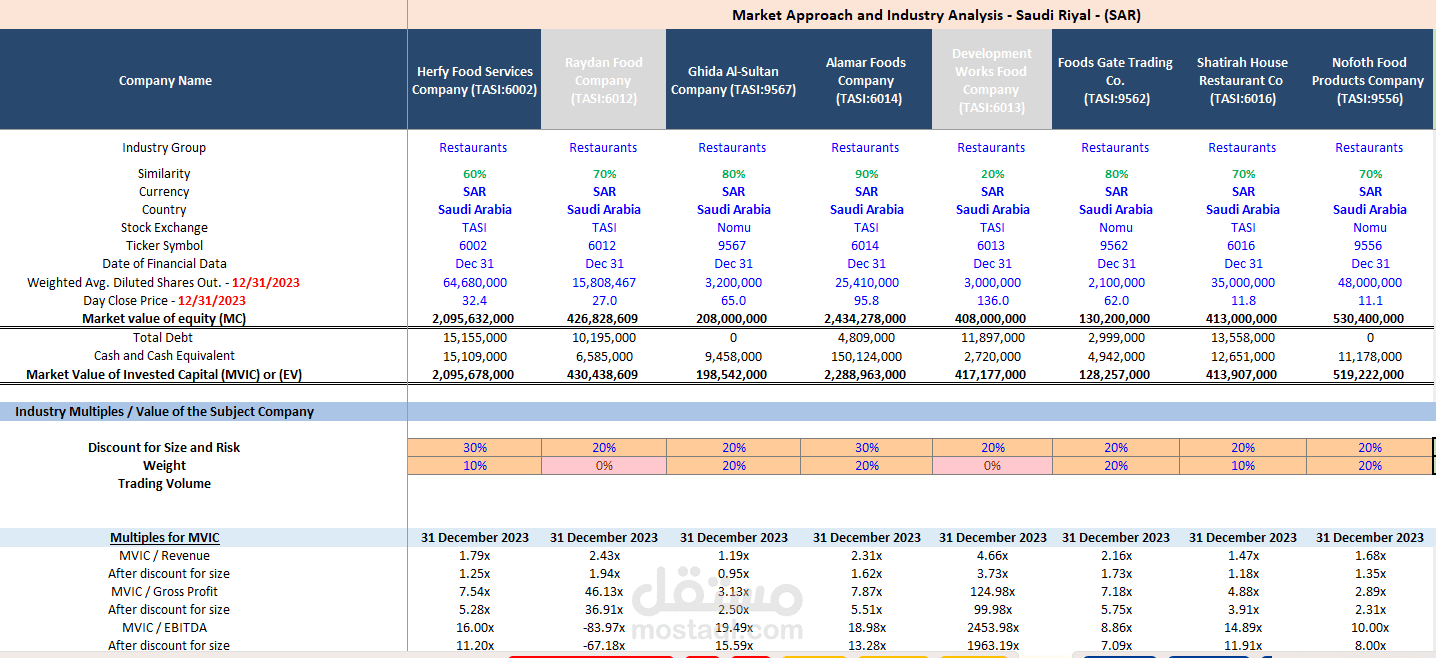Select MVIC value 519,222,000

(x=1368, y=375)
